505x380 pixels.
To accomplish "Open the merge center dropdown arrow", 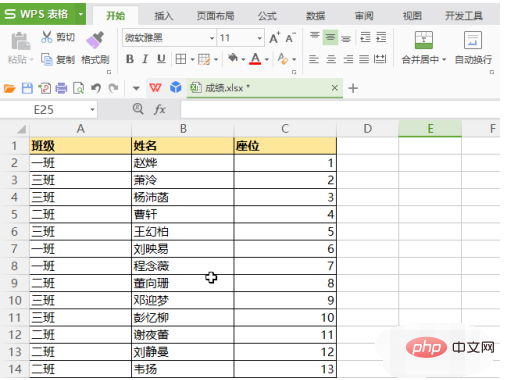I will (444, 60).
